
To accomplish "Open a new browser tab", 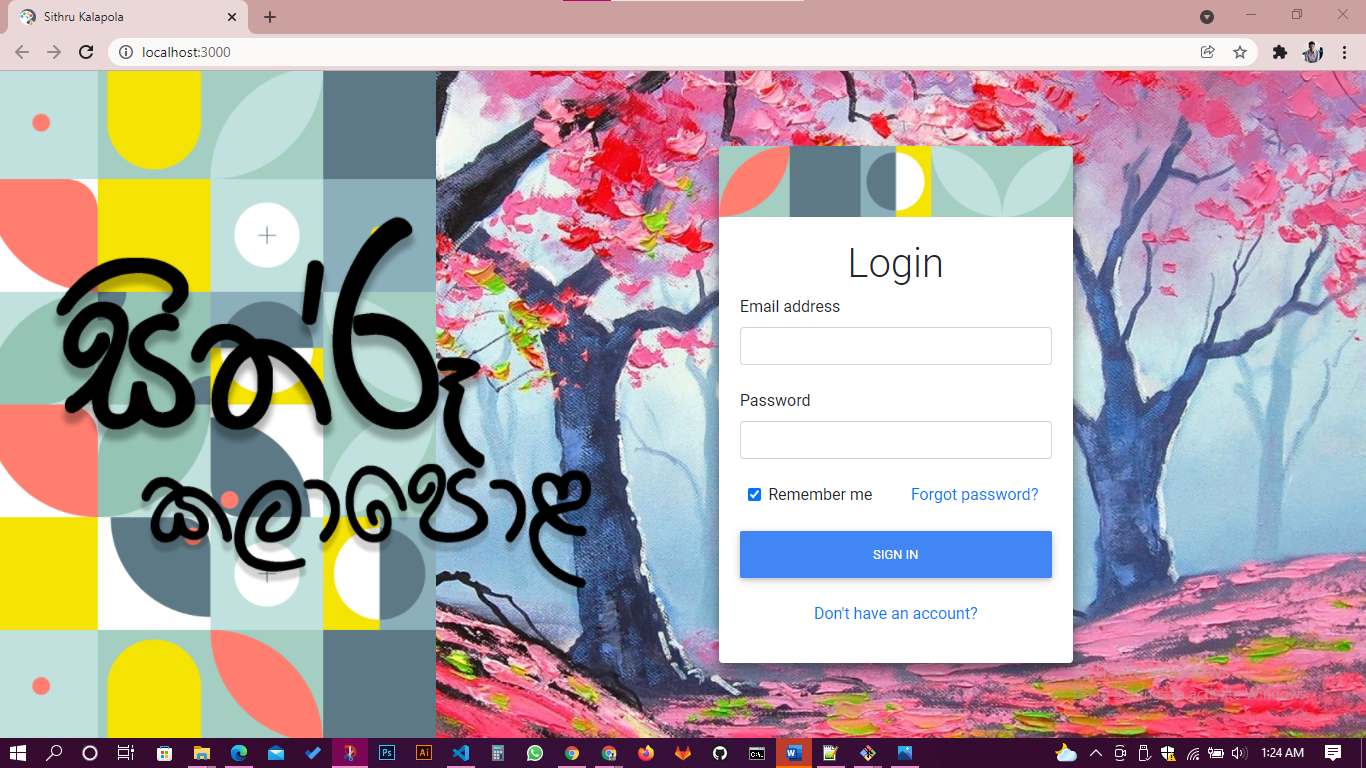I will click(x=270, y=17).
